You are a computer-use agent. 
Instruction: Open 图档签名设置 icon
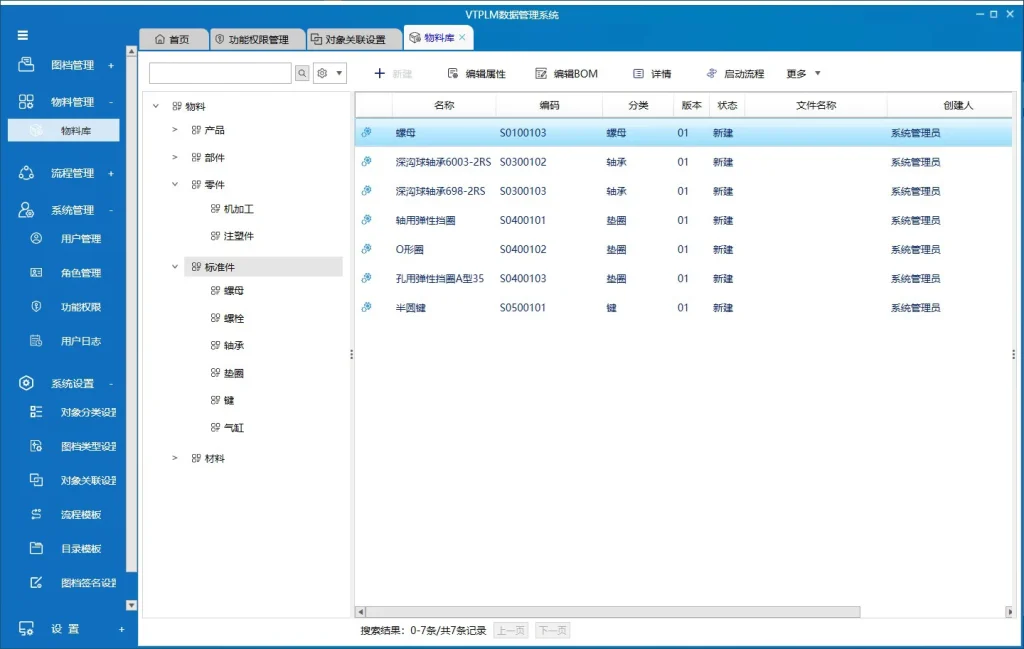click(36, 582)
